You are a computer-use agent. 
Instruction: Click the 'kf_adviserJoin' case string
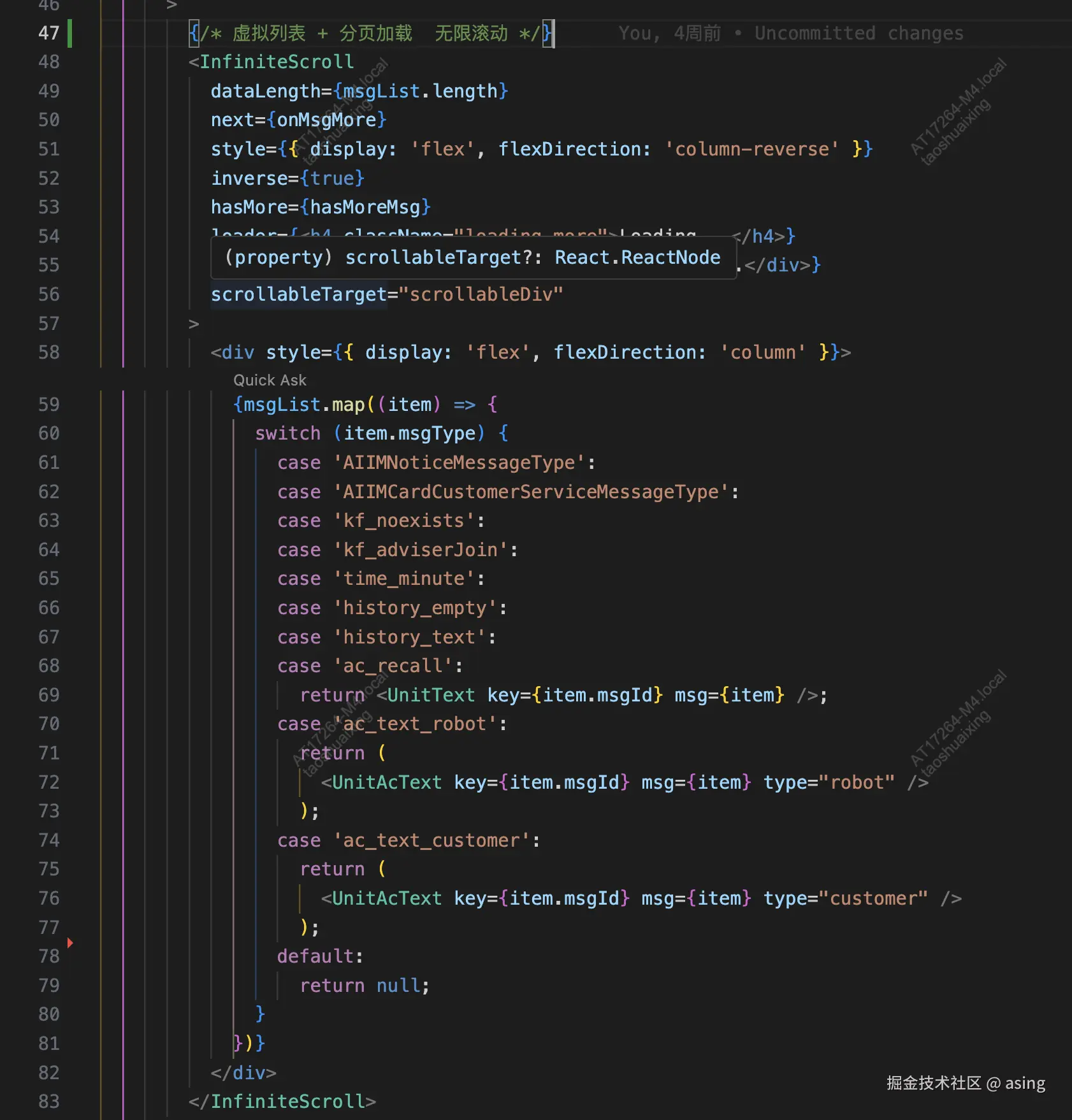click(421, 550)
